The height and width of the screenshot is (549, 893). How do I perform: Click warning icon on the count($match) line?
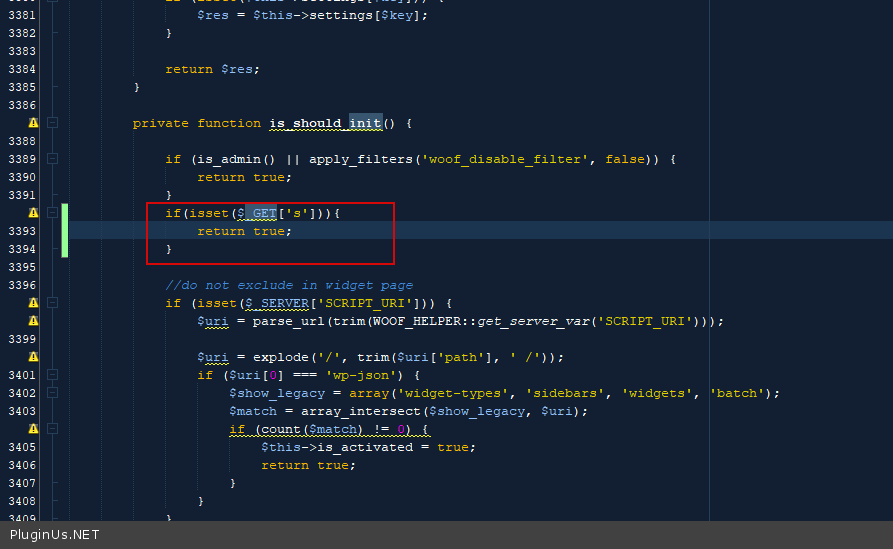point(33,429)
